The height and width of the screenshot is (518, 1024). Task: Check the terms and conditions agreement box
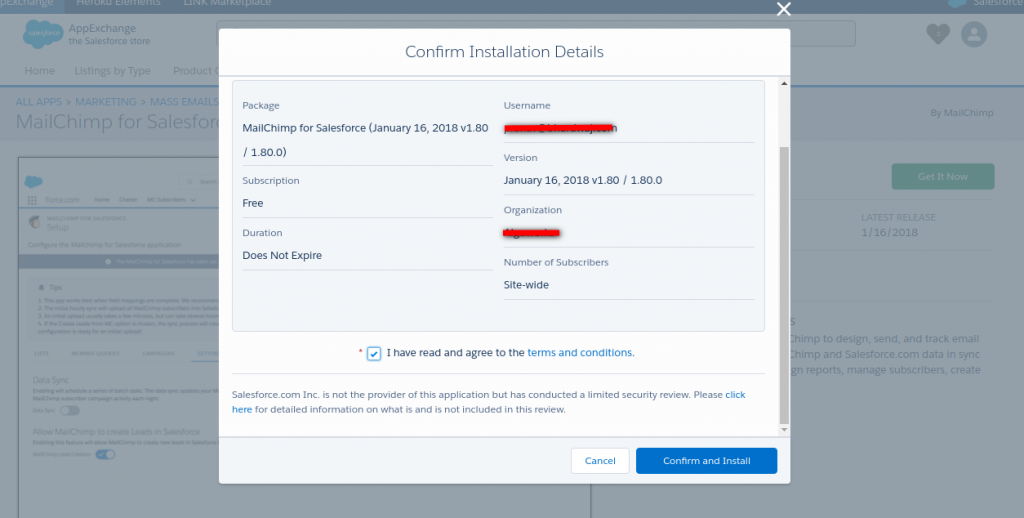(x=374, y=353)
